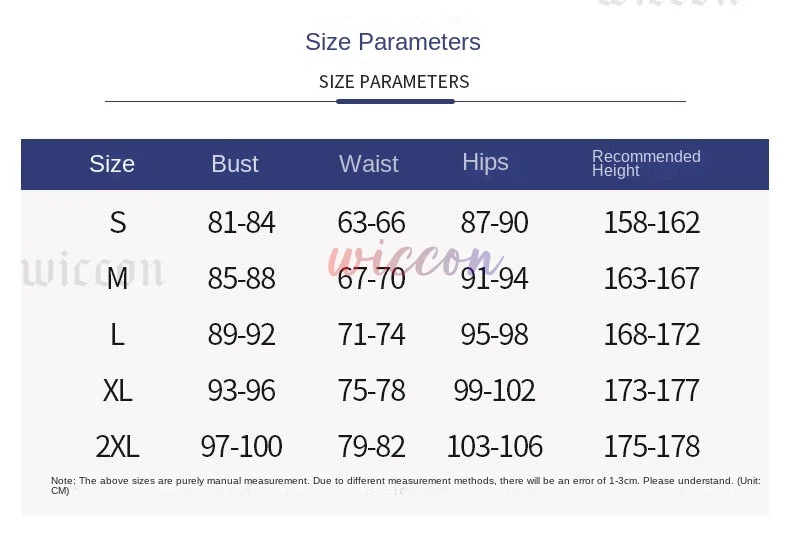Image resolution: width=790 pixels, height=536 pixels.
Task: Click the "Size Parameters" title text
Action: pyautogui.click(x=393, y=42)
